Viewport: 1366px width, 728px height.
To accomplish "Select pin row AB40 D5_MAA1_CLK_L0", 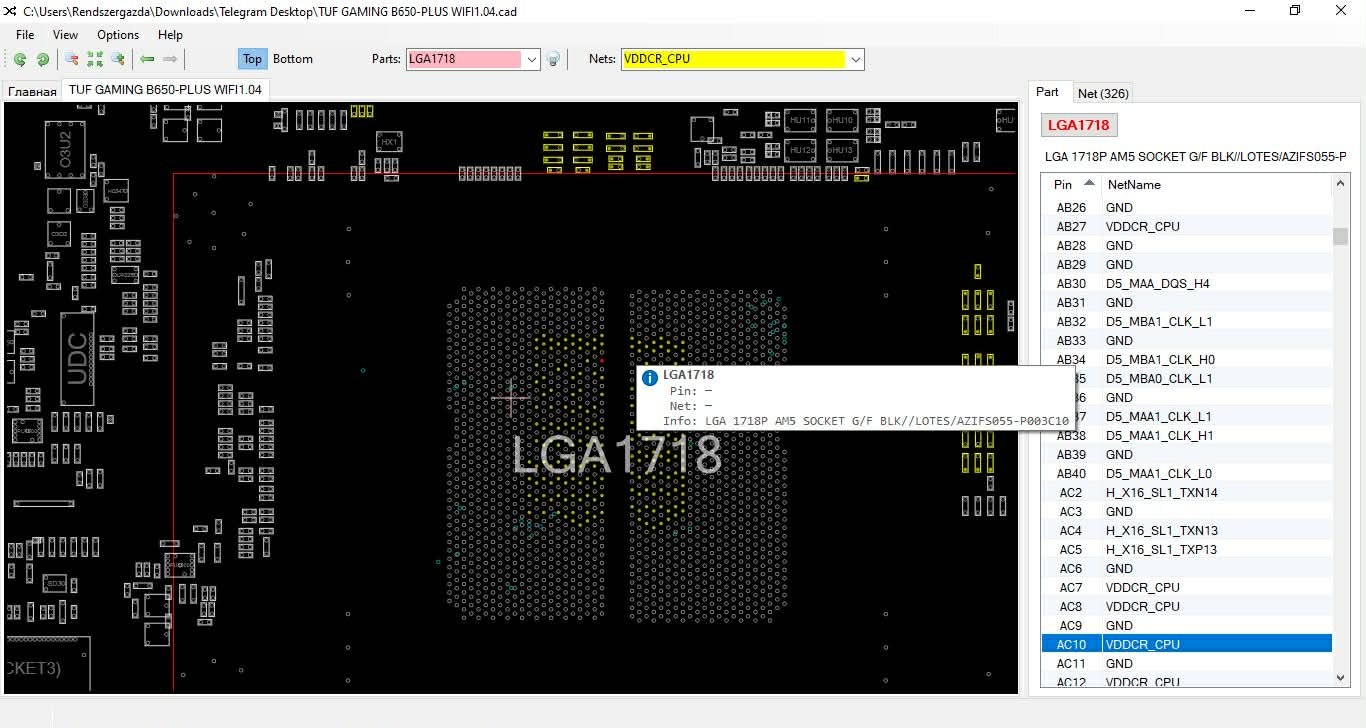I will click(1187, 473).
